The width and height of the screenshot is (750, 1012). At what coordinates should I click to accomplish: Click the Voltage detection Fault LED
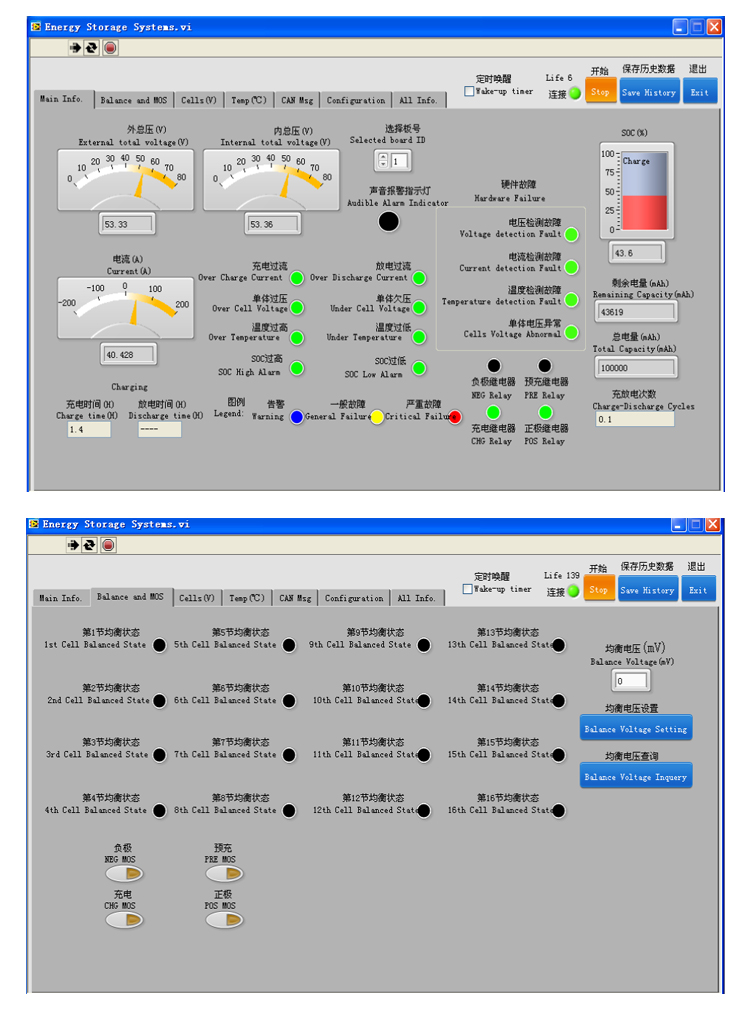click(x=571, y=234)
